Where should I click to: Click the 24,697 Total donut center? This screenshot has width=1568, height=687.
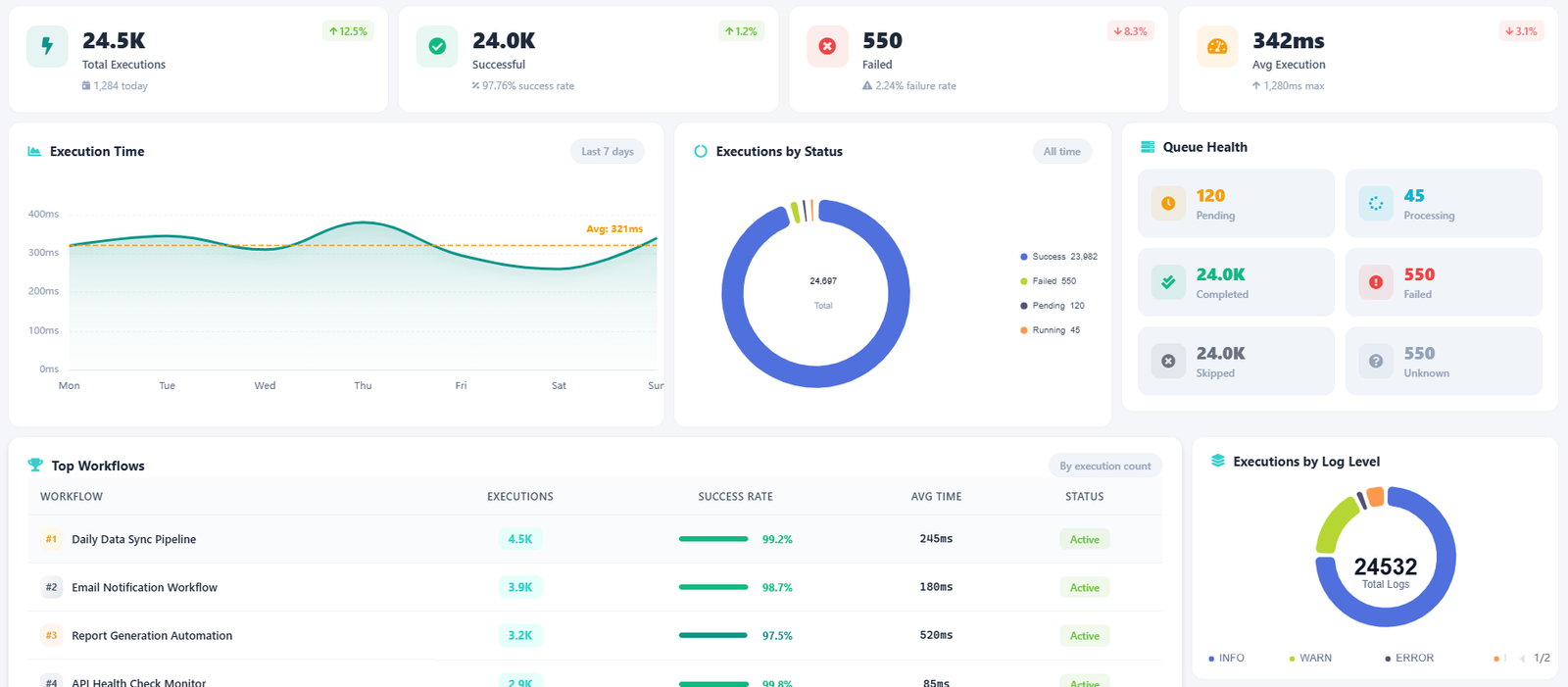[823, 292]
